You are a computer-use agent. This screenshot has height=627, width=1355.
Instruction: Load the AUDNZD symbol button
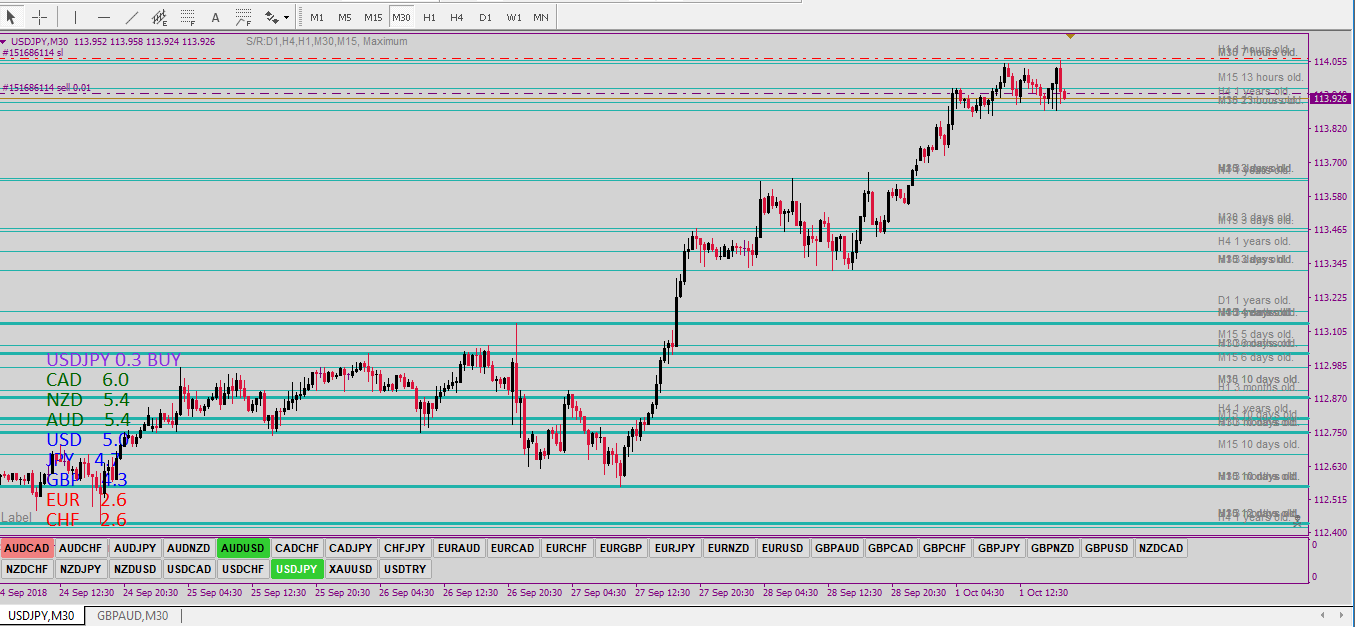(x=189, y=548)
